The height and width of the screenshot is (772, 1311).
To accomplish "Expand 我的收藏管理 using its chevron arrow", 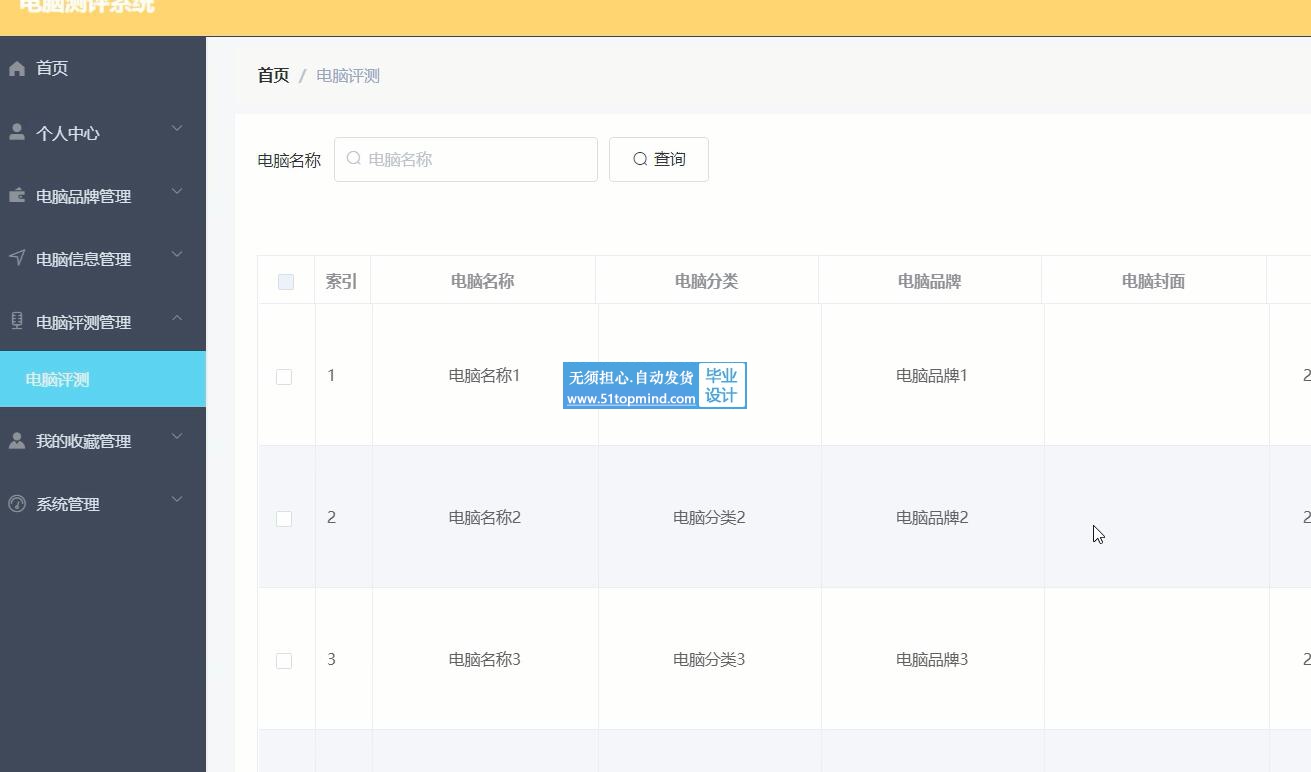I will pyautogui.click(x=177, y=437).
